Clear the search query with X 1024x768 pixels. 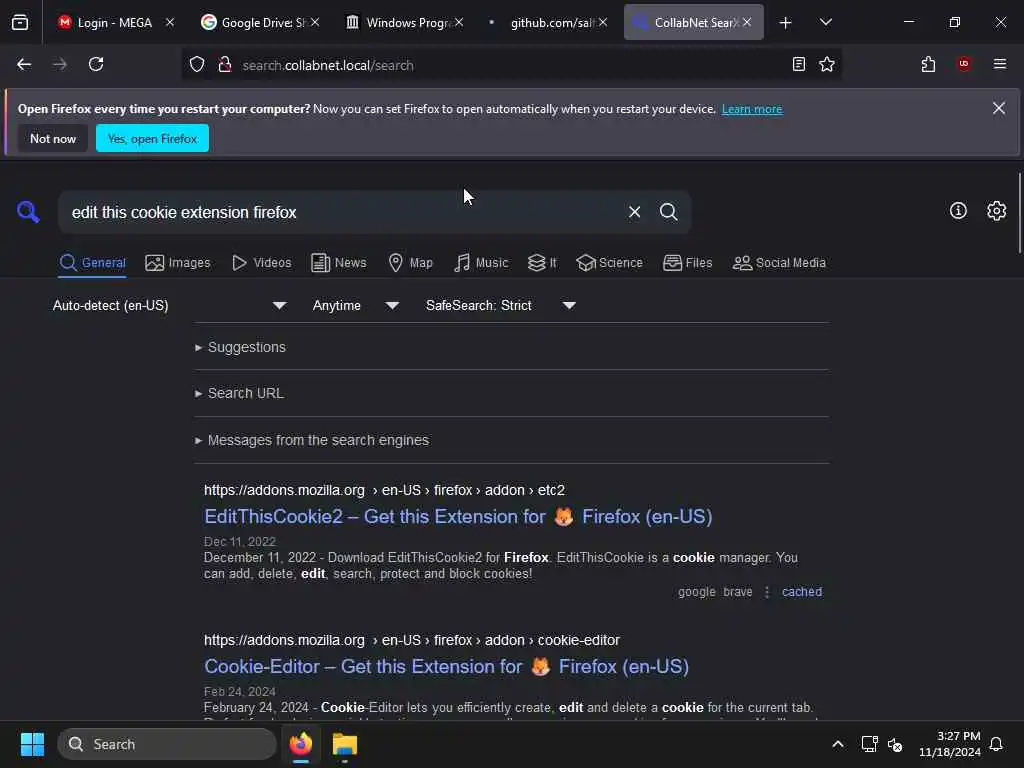[x=634, y=212]
